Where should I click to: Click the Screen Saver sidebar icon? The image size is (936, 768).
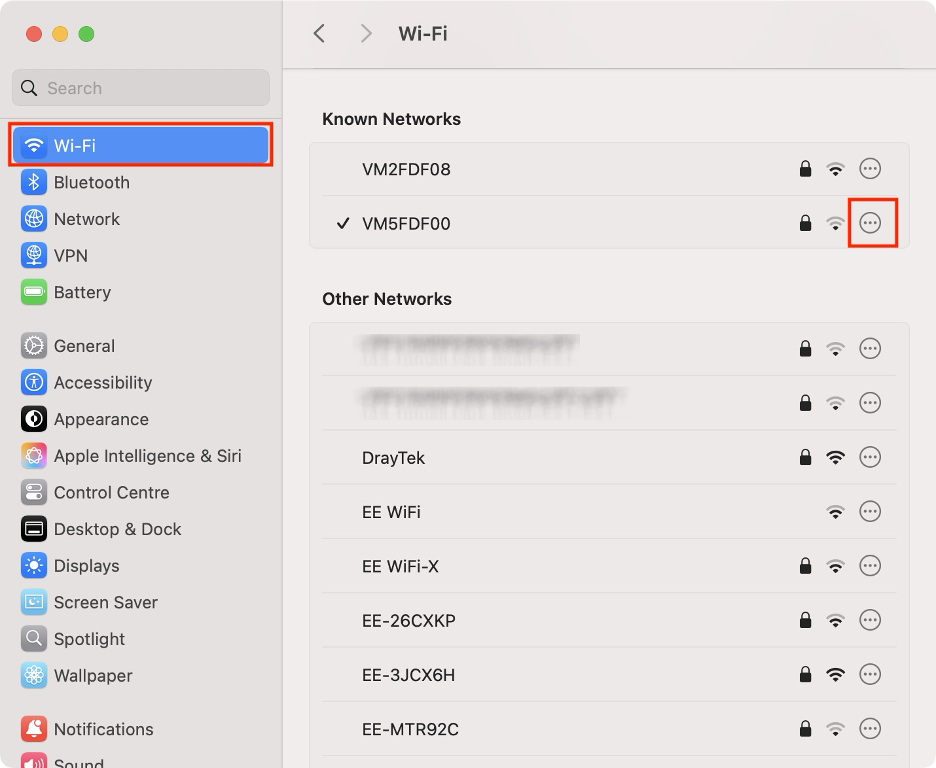point(33,602)
